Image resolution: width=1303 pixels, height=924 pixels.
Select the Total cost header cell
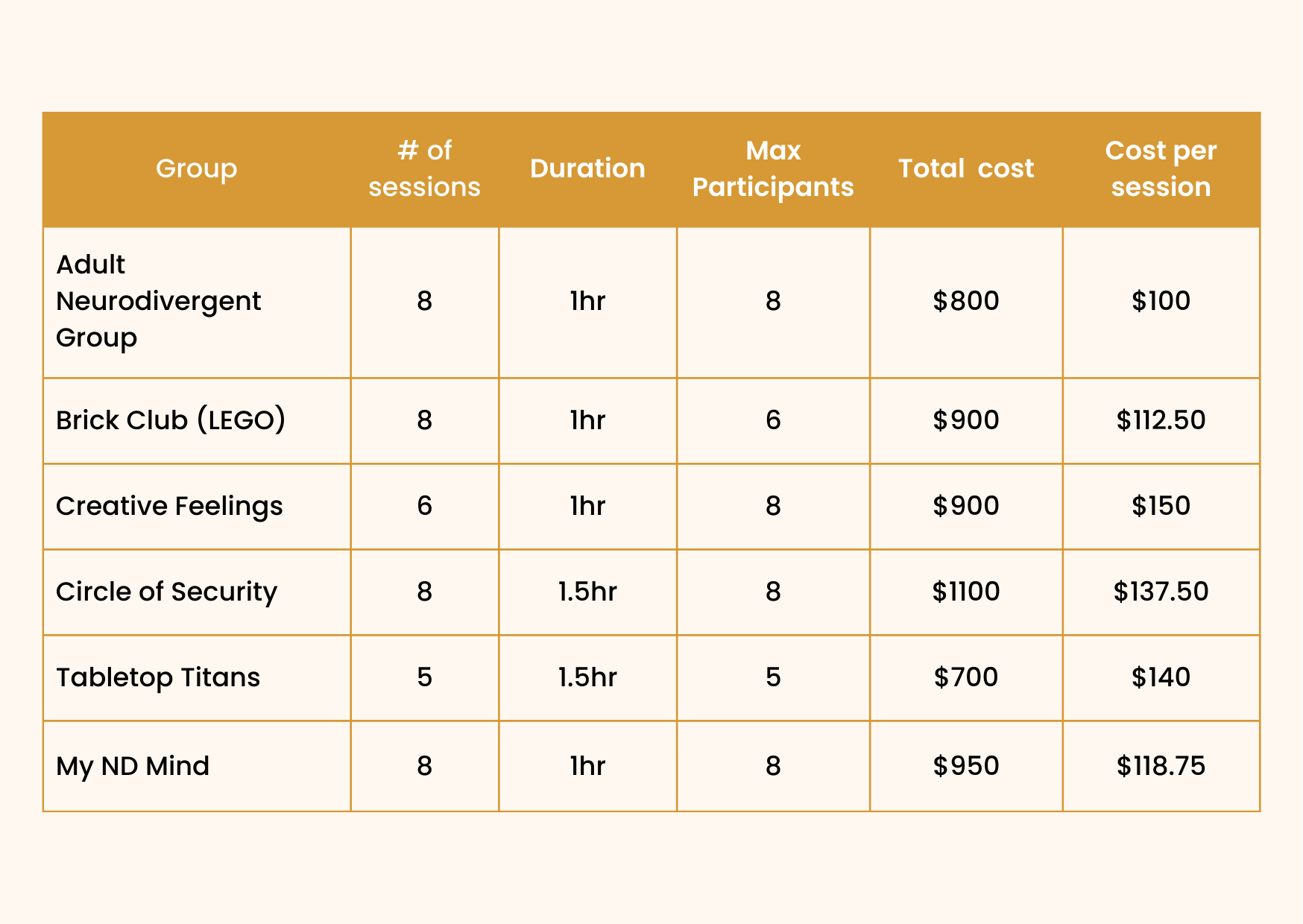coord(965,169)
